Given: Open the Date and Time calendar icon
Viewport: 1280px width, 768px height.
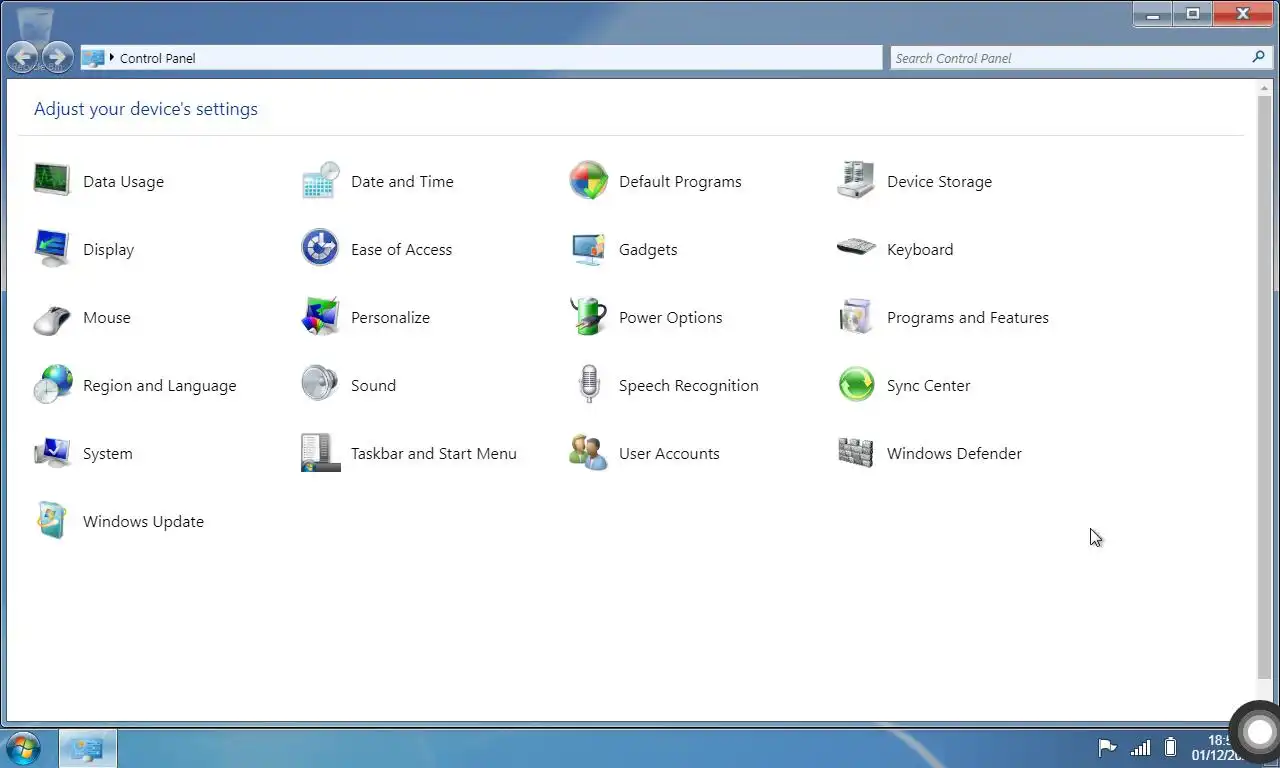Looking at the screenshot, I should [x=320, y=181].
